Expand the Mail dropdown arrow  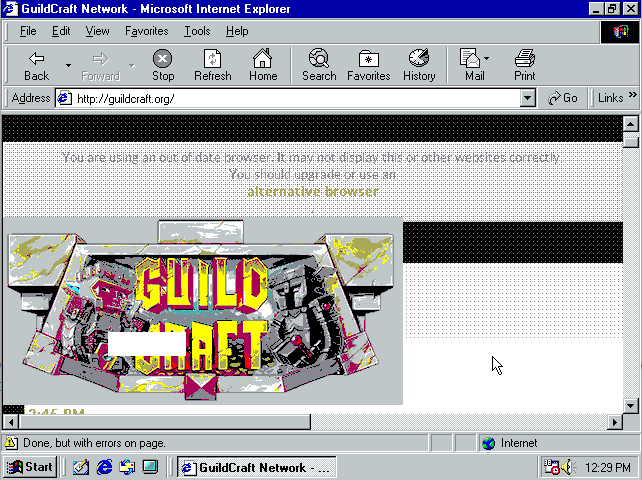click(x=486, y=59)
